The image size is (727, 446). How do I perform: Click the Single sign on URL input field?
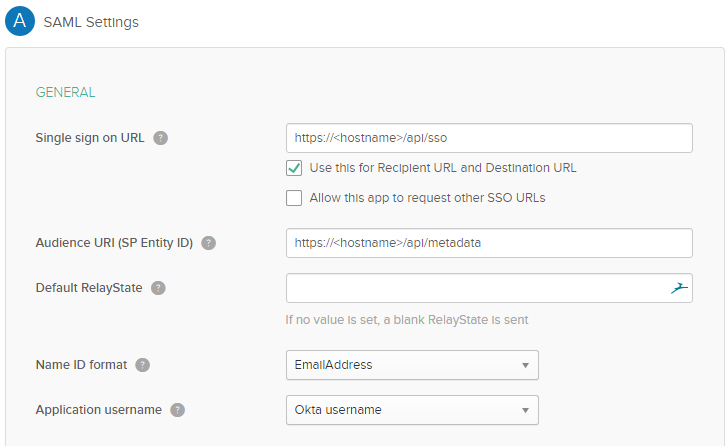click(489, 138)
